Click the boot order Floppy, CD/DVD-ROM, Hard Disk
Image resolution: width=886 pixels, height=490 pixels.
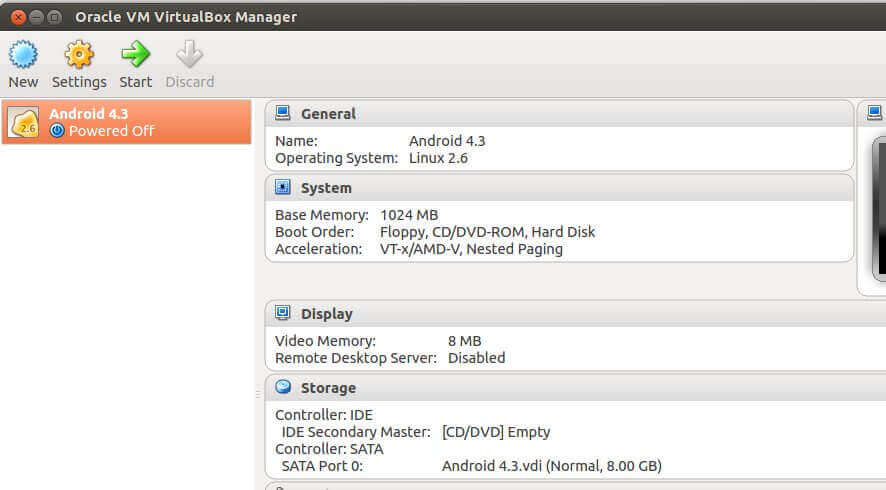(487, 232)
